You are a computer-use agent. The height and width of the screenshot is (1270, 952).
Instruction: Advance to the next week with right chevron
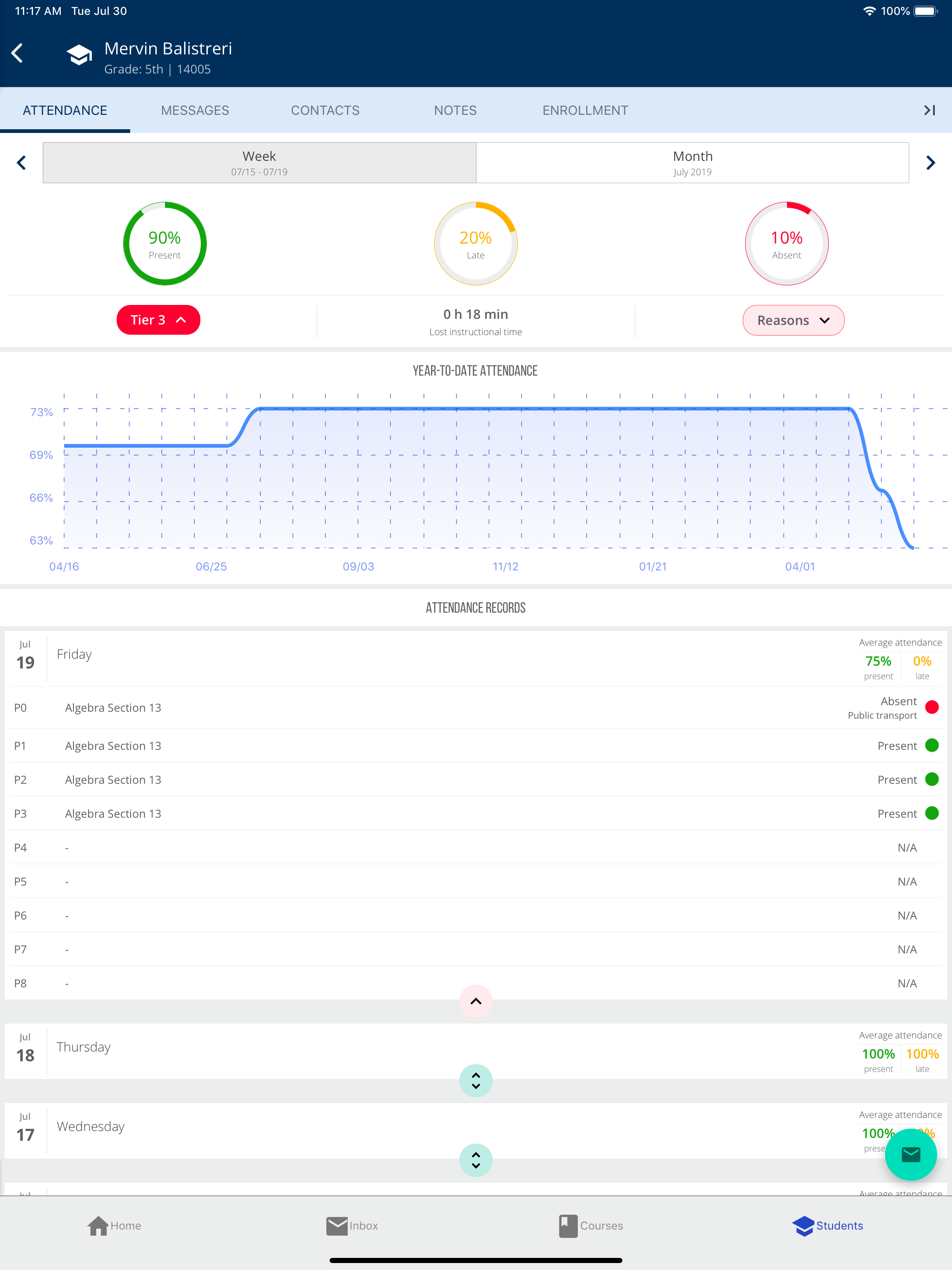(931, 163)
